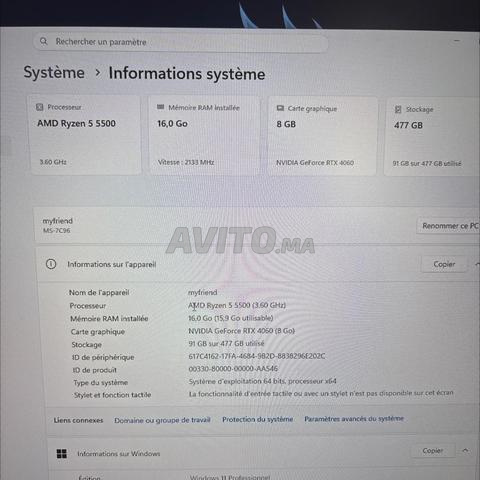Image resolution: width=480 pixels, height=480 pixels.
Task: Click the Stockage drive icon
Action: pos(398,109)
